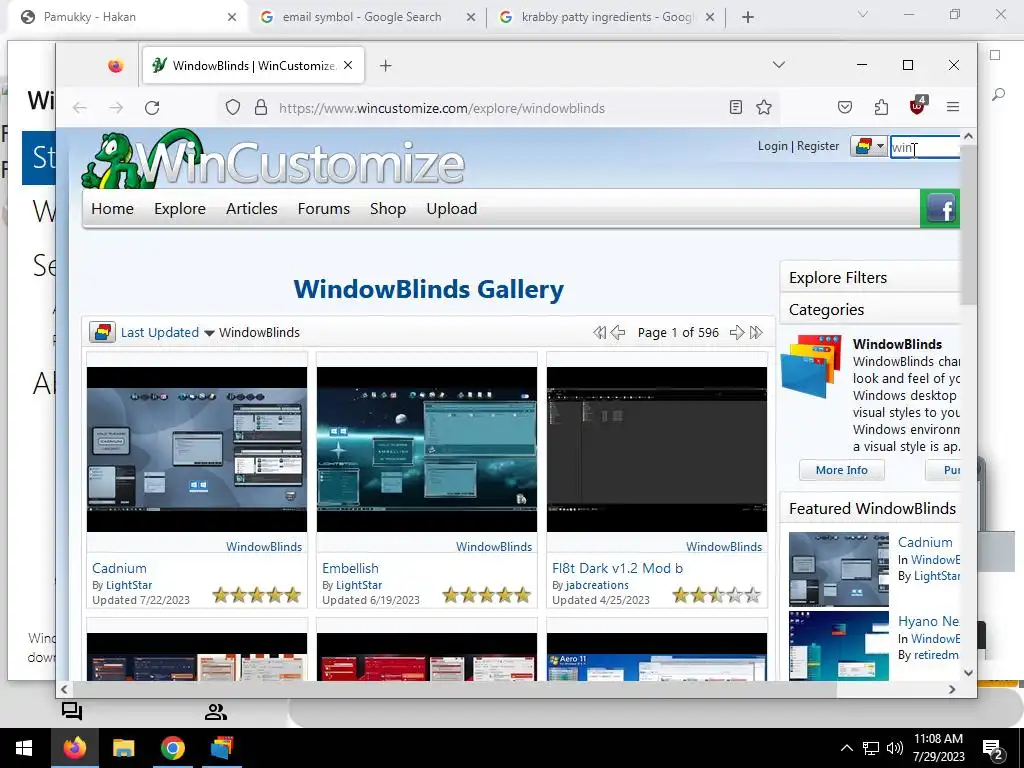
Task: Open Shop menu item
Action: [388, 209]
